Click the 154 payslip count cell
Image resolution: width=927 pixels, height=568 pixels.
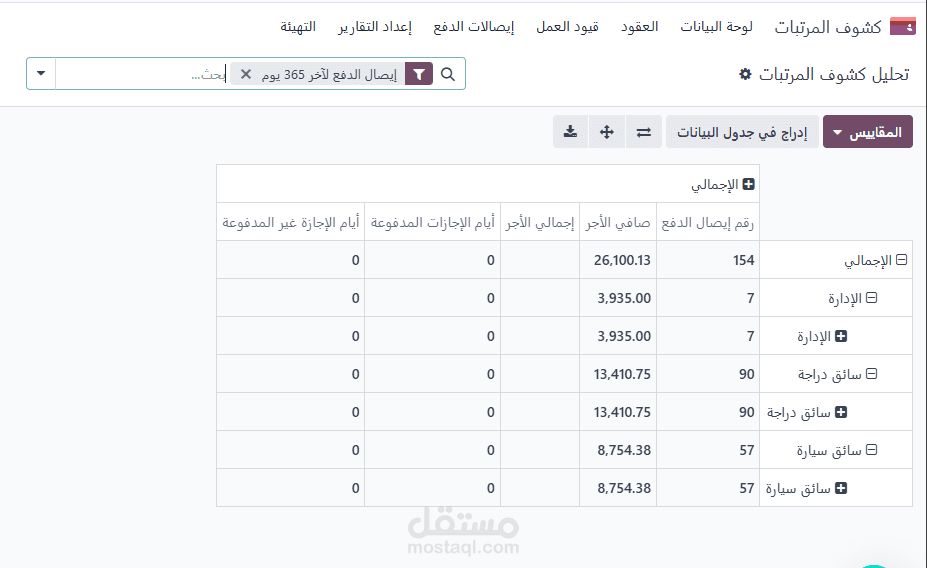708,260
